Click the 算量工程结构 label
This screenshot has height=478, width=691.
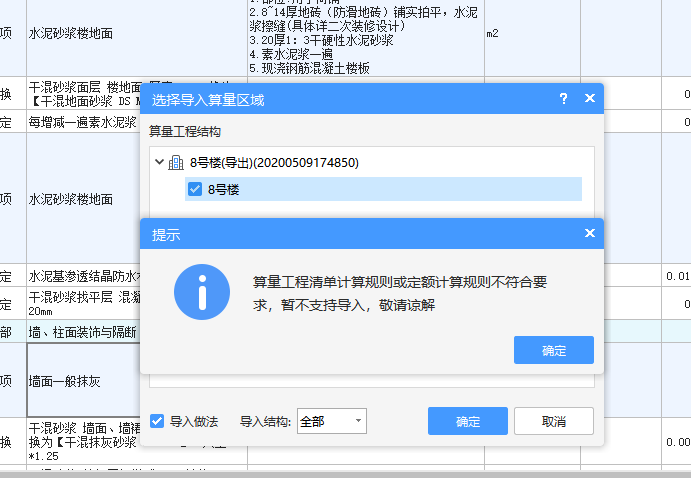(185, 131)
